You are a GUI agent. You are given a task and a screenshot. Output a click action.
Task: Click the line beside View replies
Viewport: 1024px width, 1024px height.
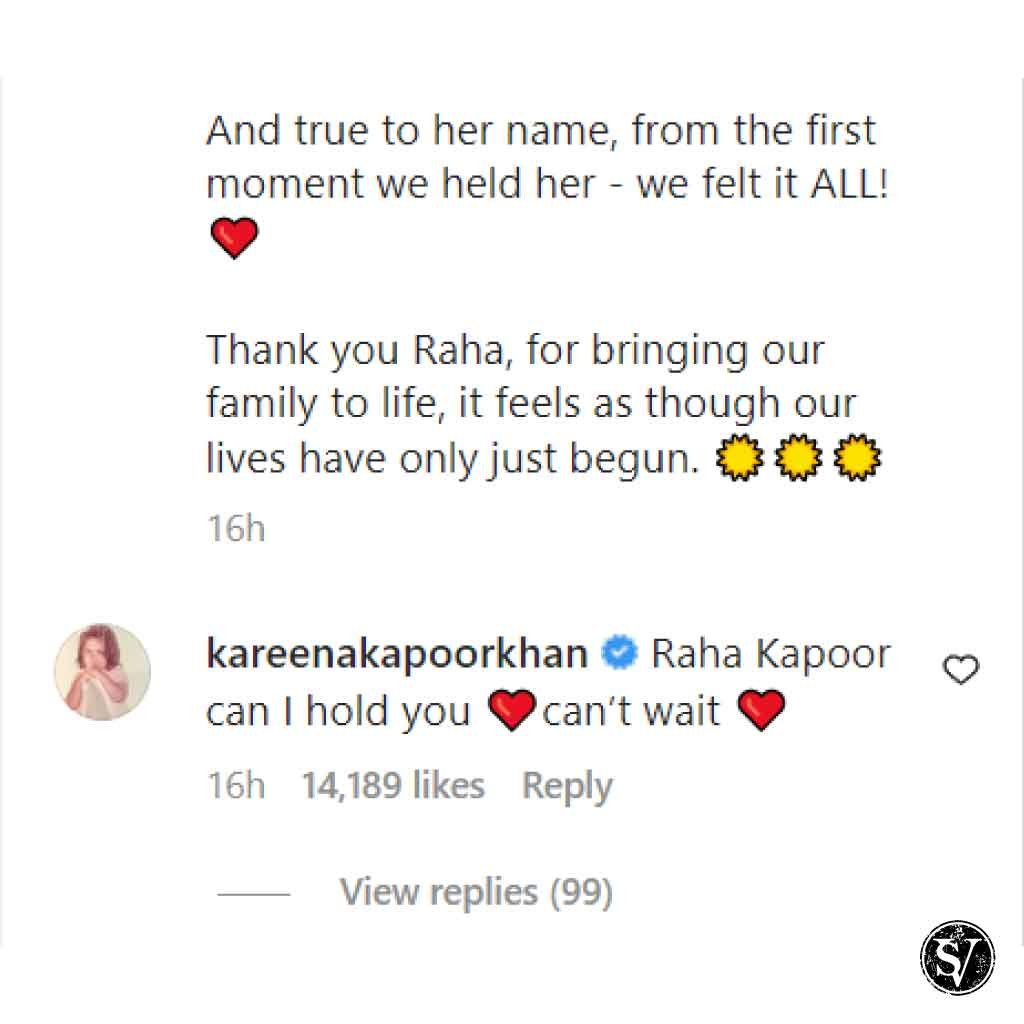coord(253,894)
